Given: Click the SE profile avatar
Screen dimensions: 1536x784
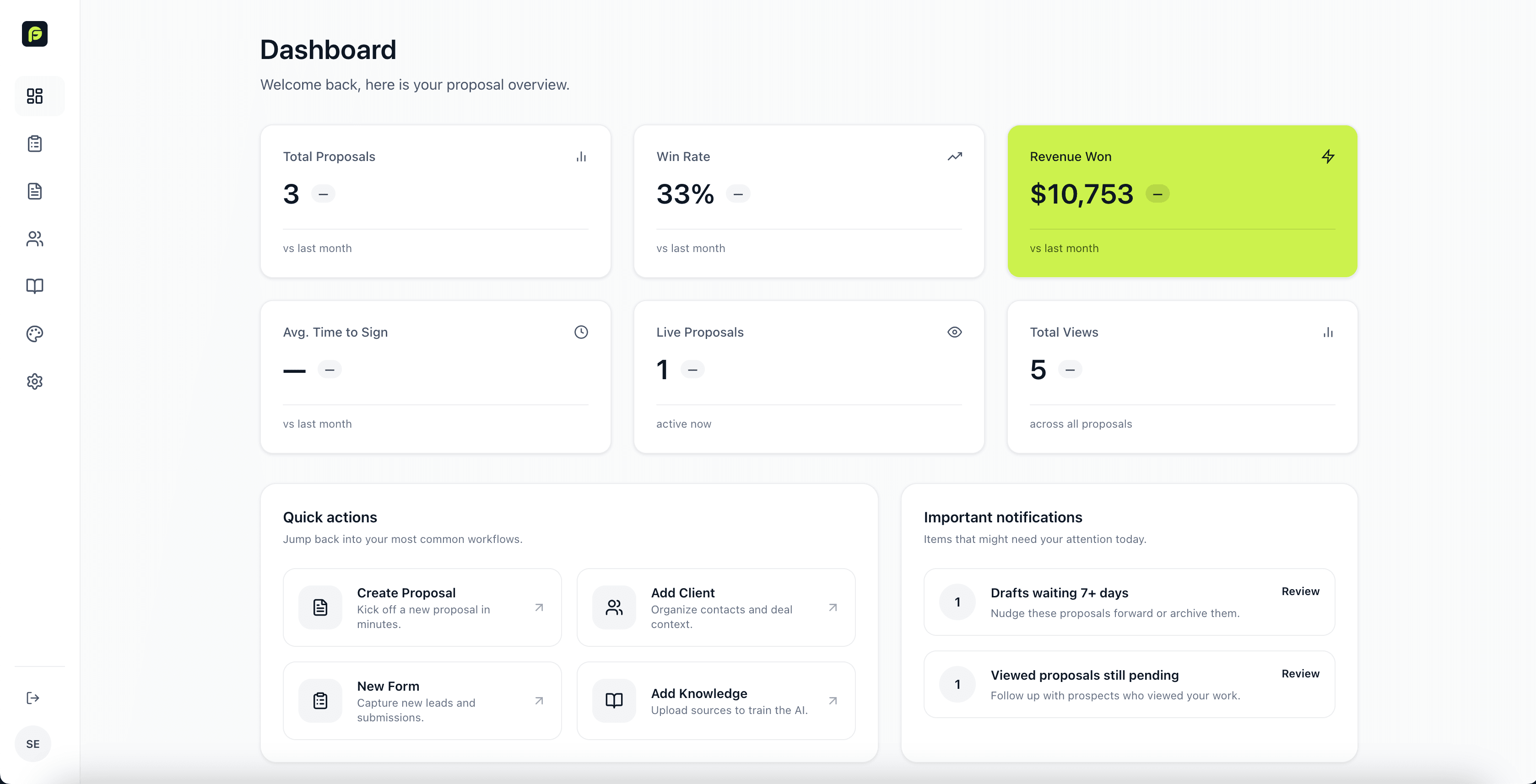Looking at the screenshot, I should point(32,743).
